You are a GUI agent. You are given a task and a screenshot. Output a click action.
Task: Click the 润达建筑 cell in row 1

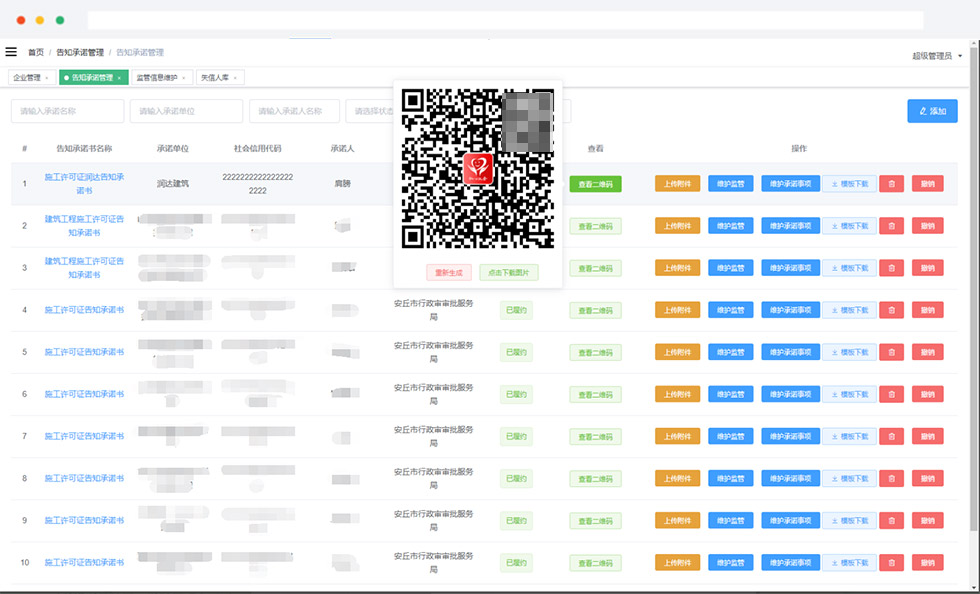[173, 184]
